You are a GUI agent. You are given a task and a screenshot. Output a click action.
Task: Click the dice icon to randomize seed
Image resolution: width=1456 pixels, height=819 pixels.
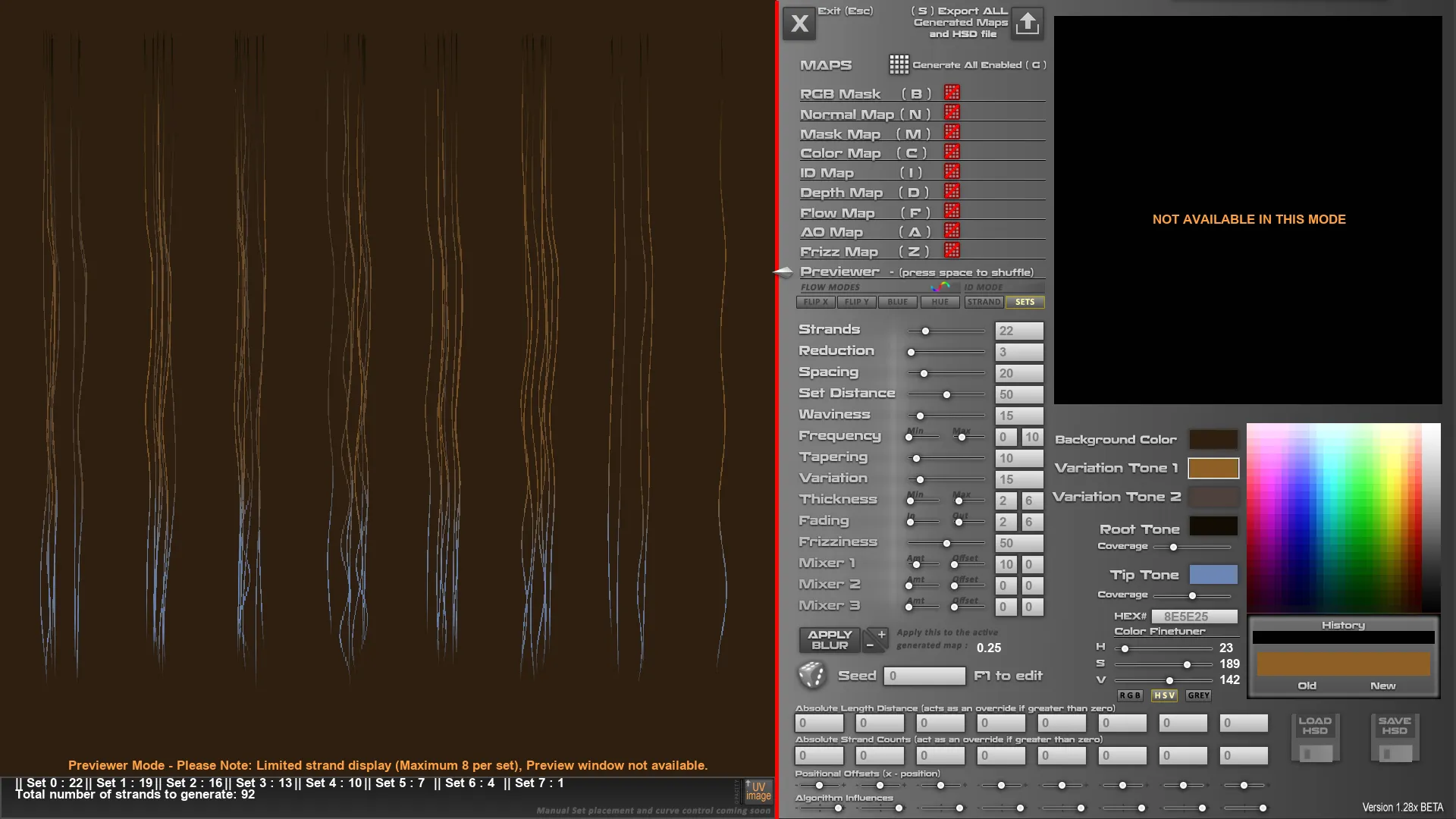(812, 675)
